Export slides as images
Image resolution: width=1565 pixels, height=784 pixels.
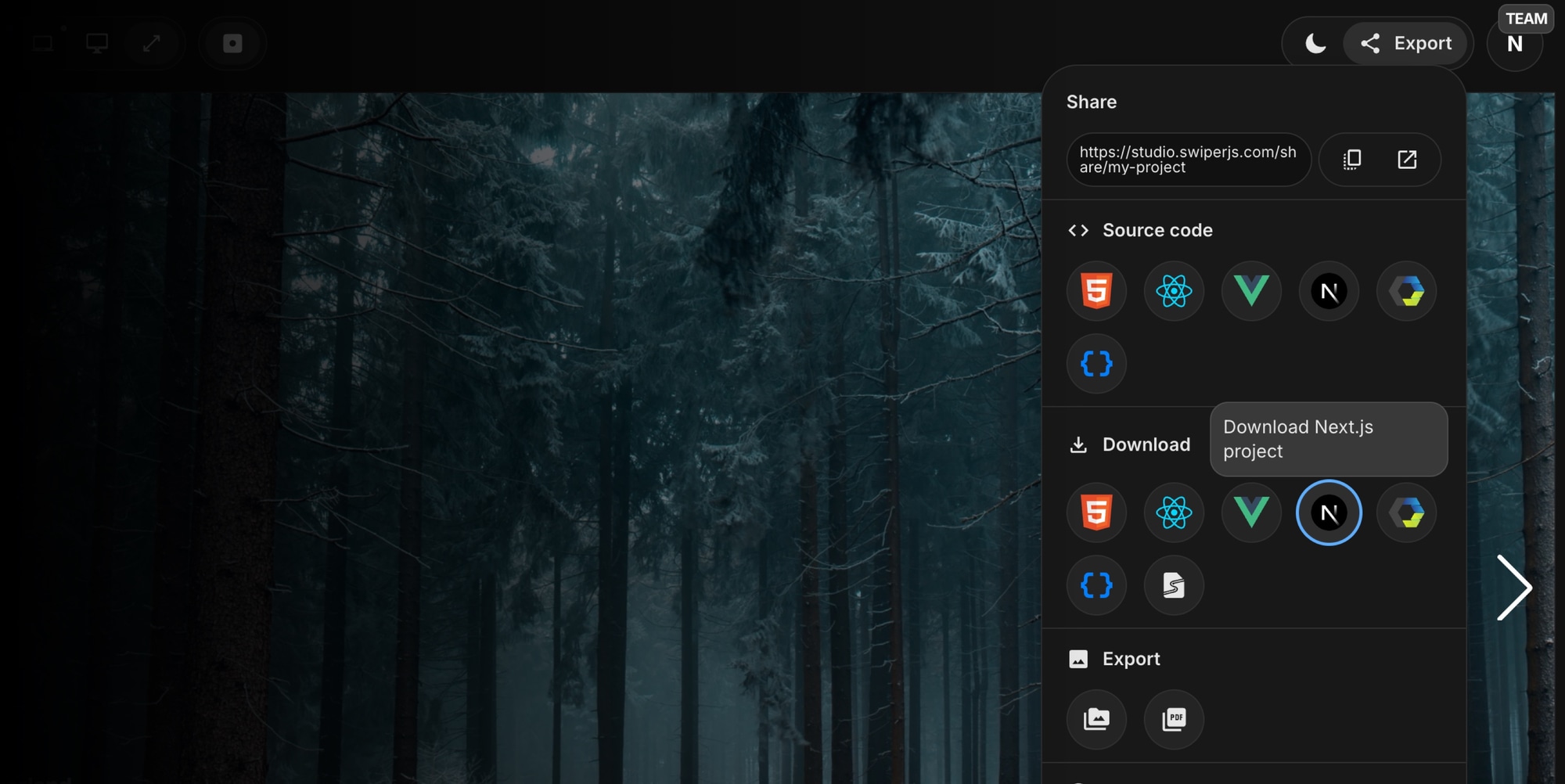pyautogui.click(x=1097, y=720)
